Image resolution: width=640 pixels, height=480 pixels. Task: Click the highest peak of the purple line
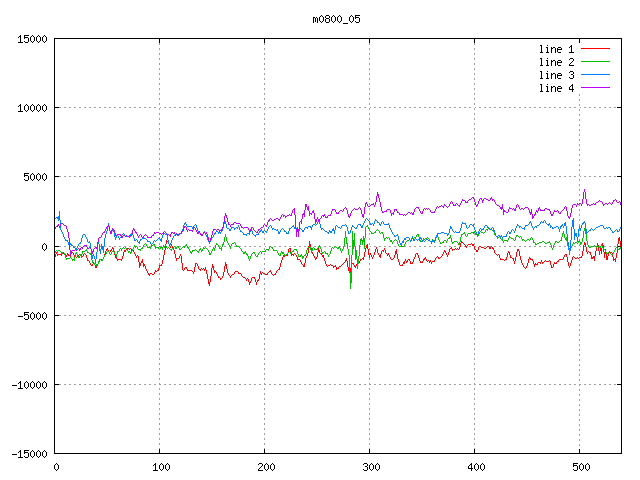point(584,190)
